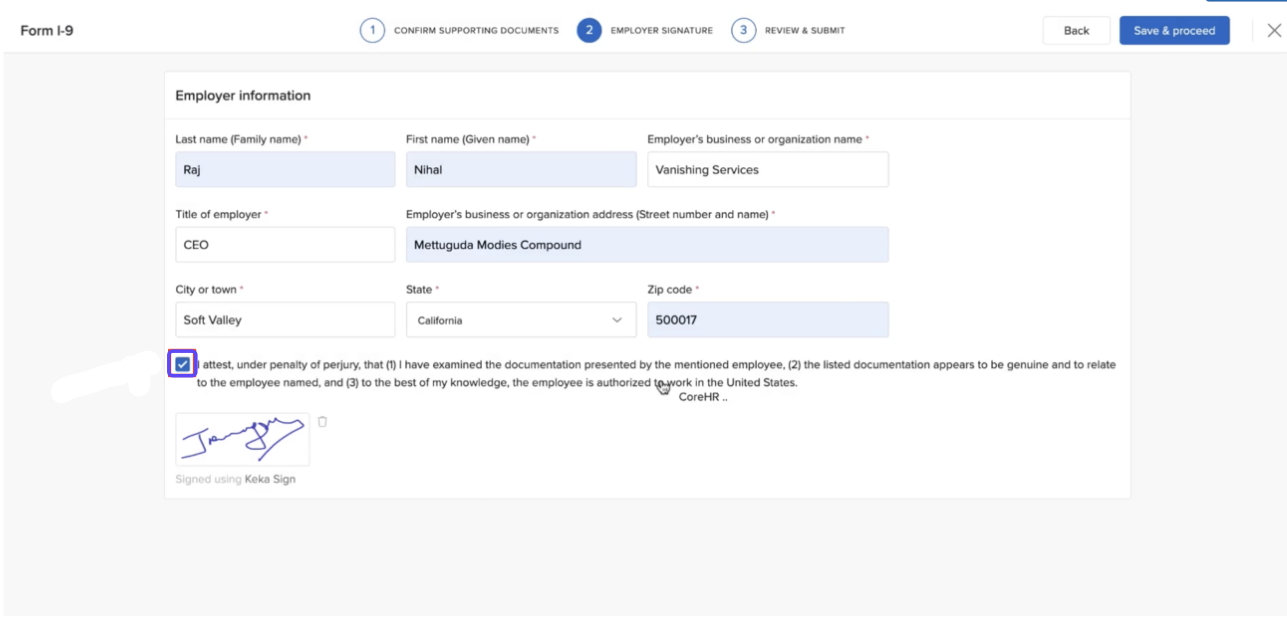
Task: Click the chevron arrow in State field
Action: (x=616, y=320)
